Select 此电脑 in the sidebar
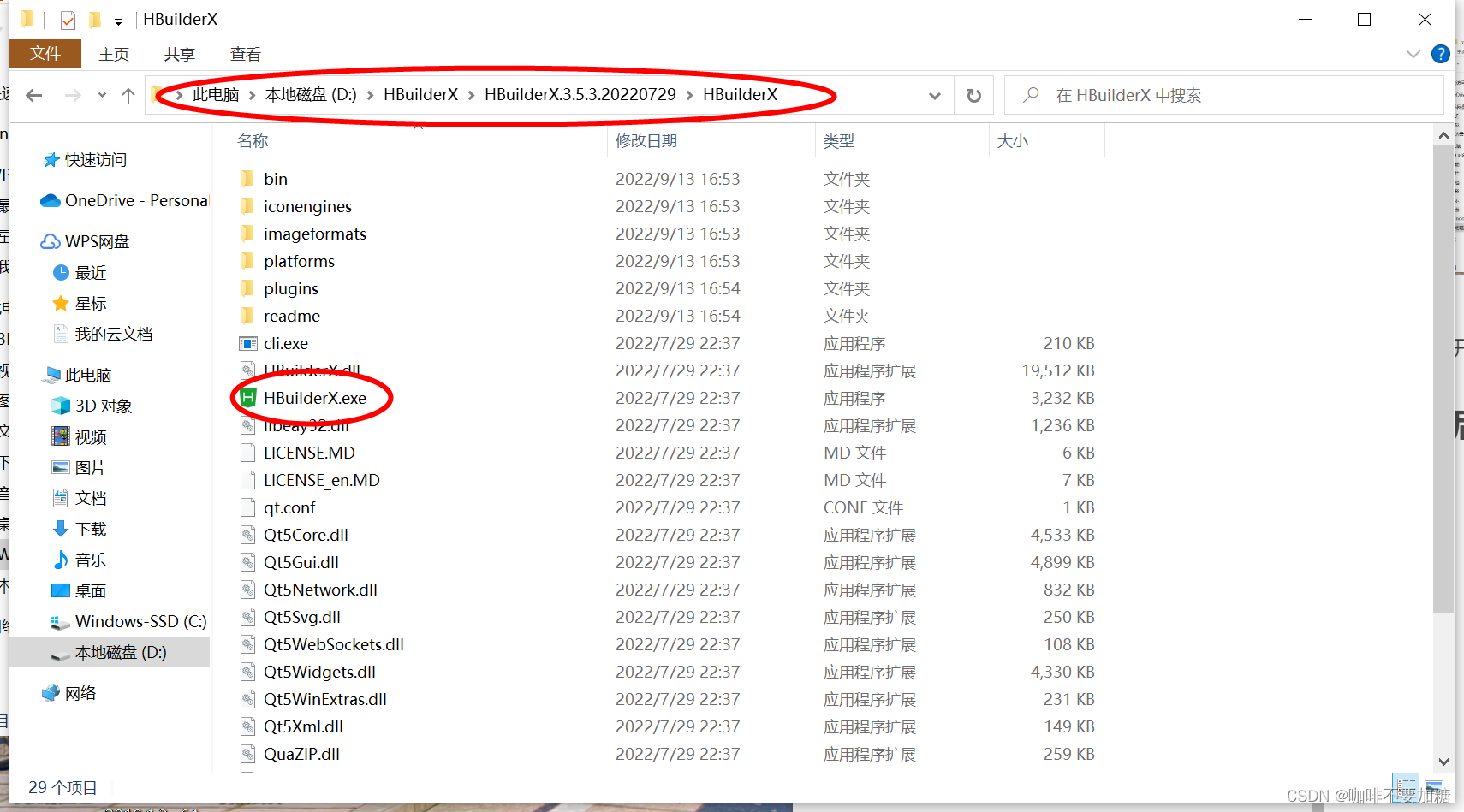Screen dimensions: 1464x812 point(88,374)
